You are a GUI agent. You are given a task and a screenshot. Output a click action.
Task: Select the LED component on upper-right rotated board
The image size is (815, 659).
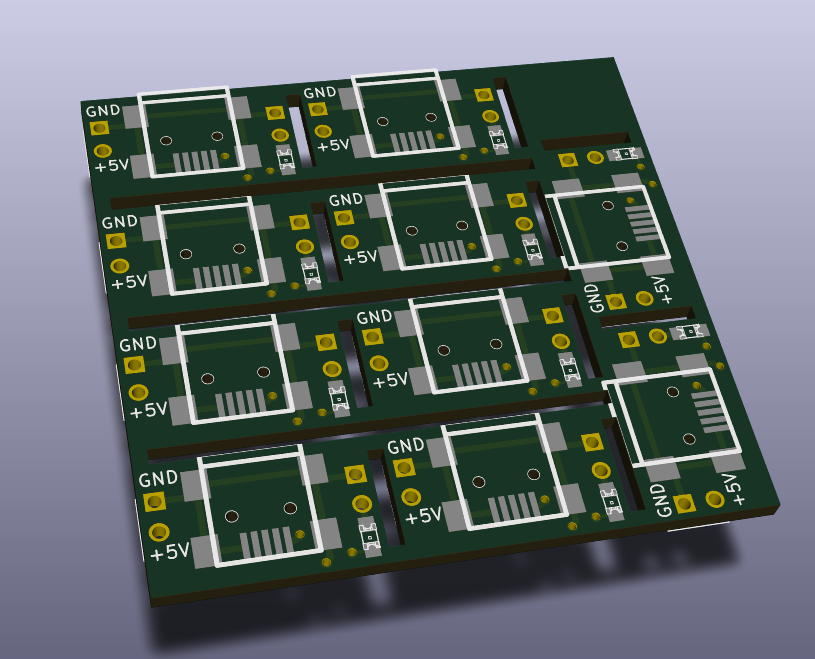tap(625, 154)
